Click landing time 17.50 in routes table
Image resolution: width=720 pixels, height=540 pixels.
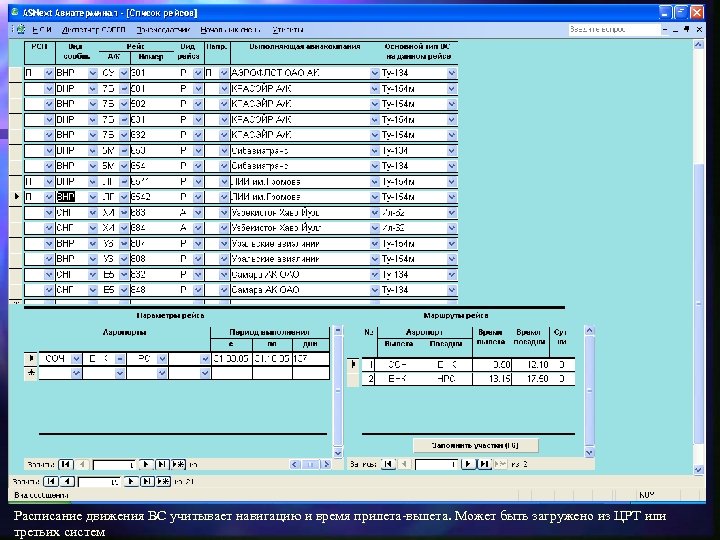pyautogui.click(x=530, y=379)
